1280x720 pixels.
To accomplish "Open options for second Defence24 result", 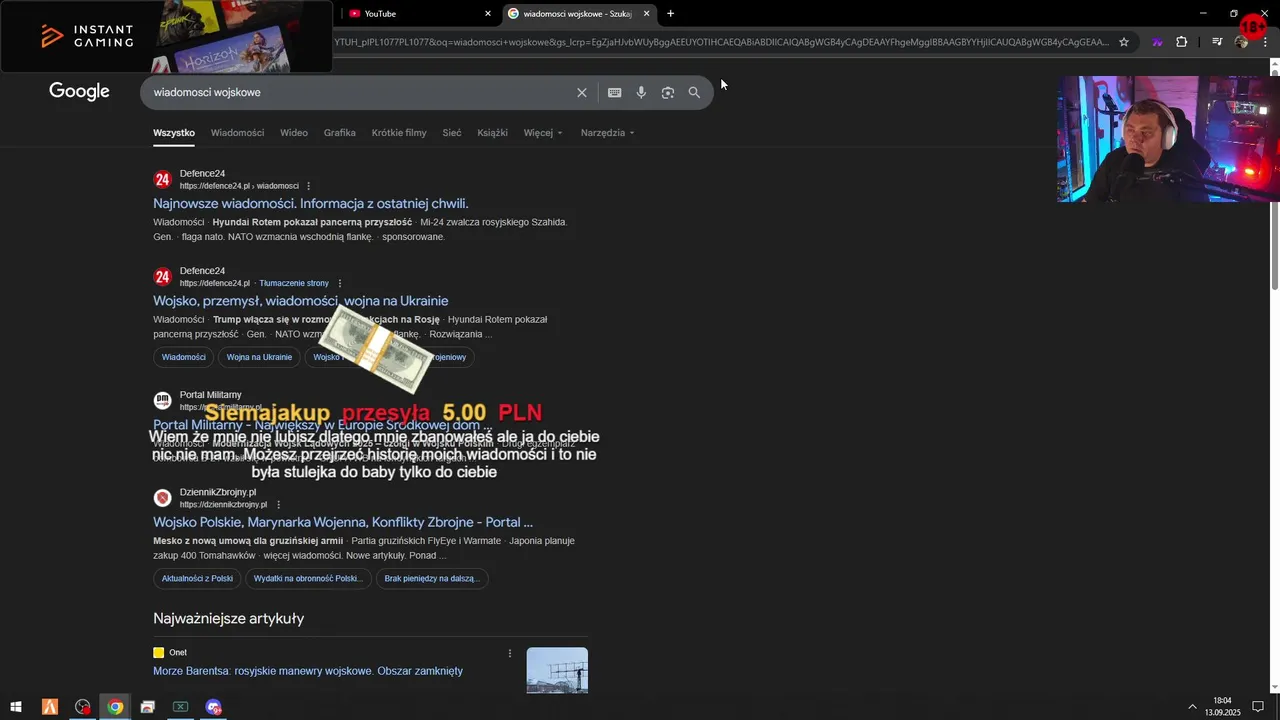I will pos(339,283).
